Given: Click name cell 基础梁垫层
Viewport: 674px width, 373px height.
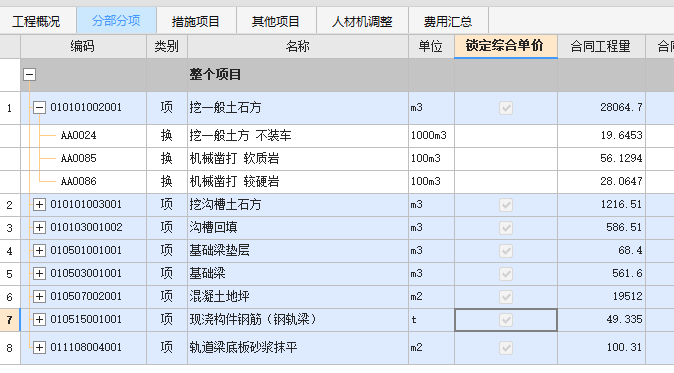Looking at the screenshot, I should pyautogui.click(x=297, y=251).
